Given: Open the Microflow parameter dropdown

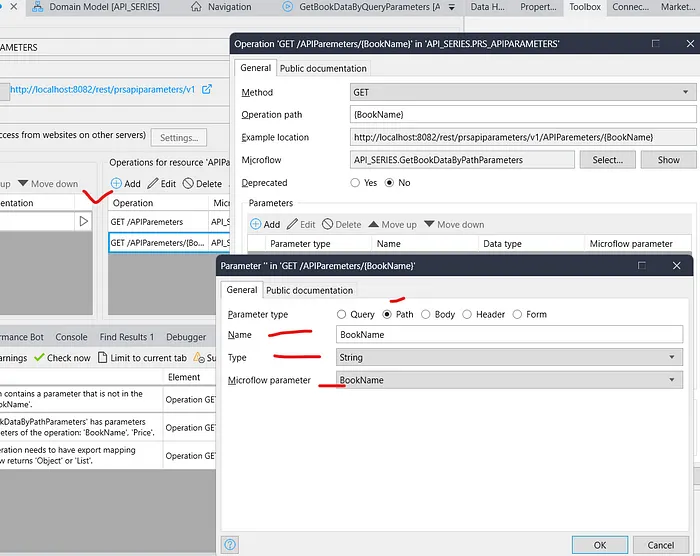Looking at the screenshot, I should [x=509, y=380].
